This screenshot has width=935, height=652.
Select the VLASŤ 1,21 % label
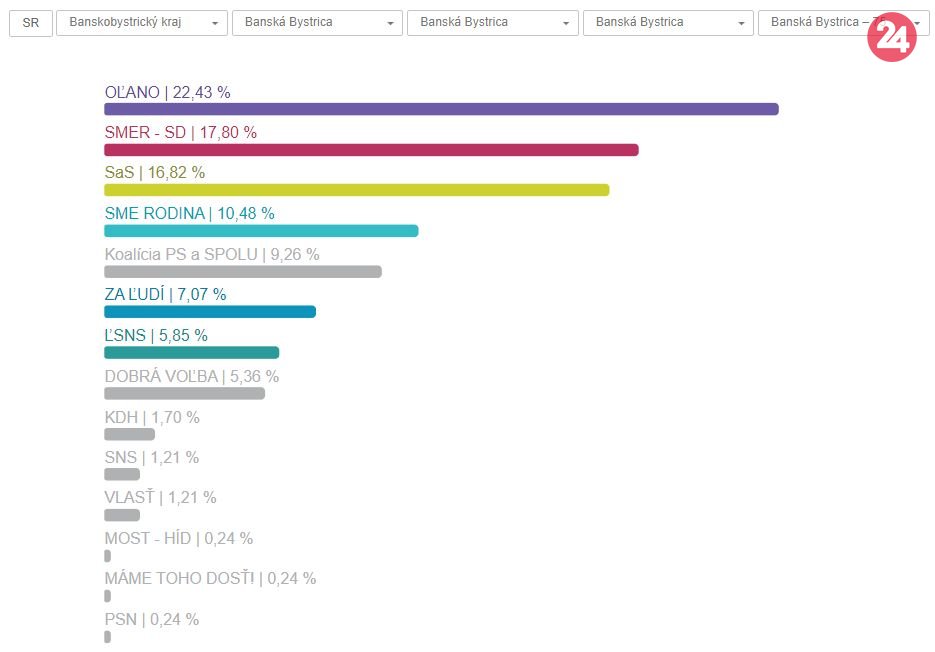[160, 497]
